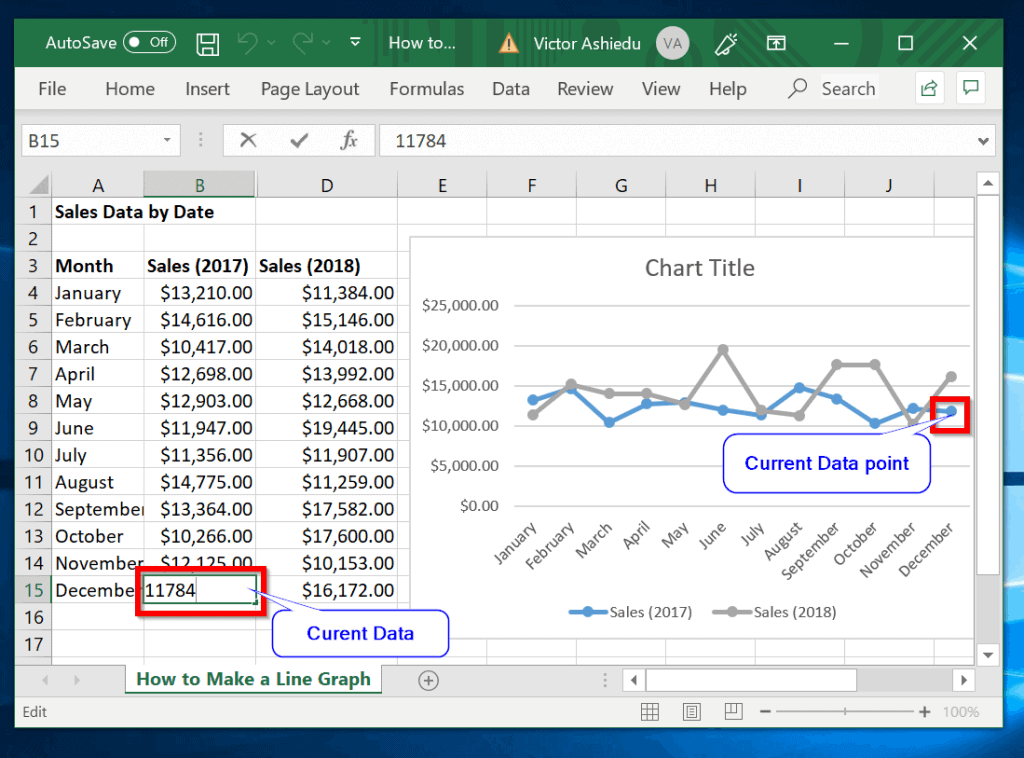Expand the formula bar chevron
Screen dimensions: 1024x758
click(x=983, y=141)
